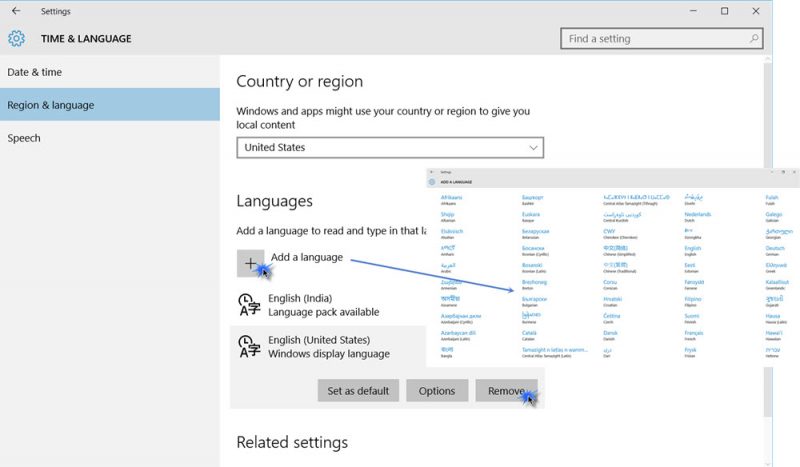Image resolution: width=800 pixels, height=467 pixels.
Task: Choose Bosnian (Cyrillic) in language list
Action: (x=535, y=250)
